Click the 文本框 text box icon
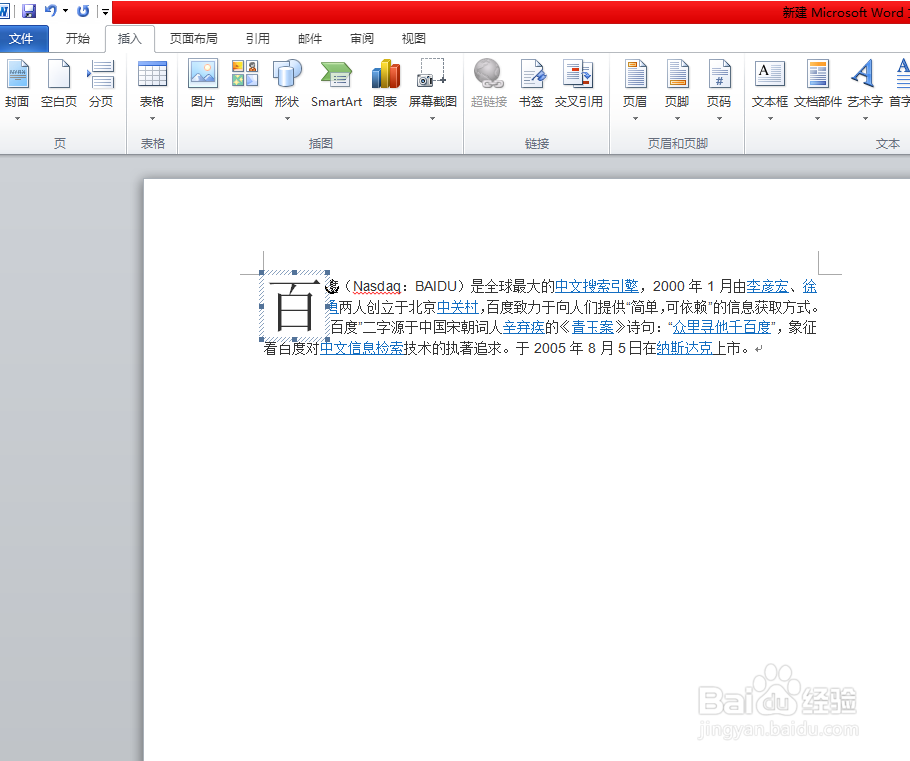 [x=770, y=74]
